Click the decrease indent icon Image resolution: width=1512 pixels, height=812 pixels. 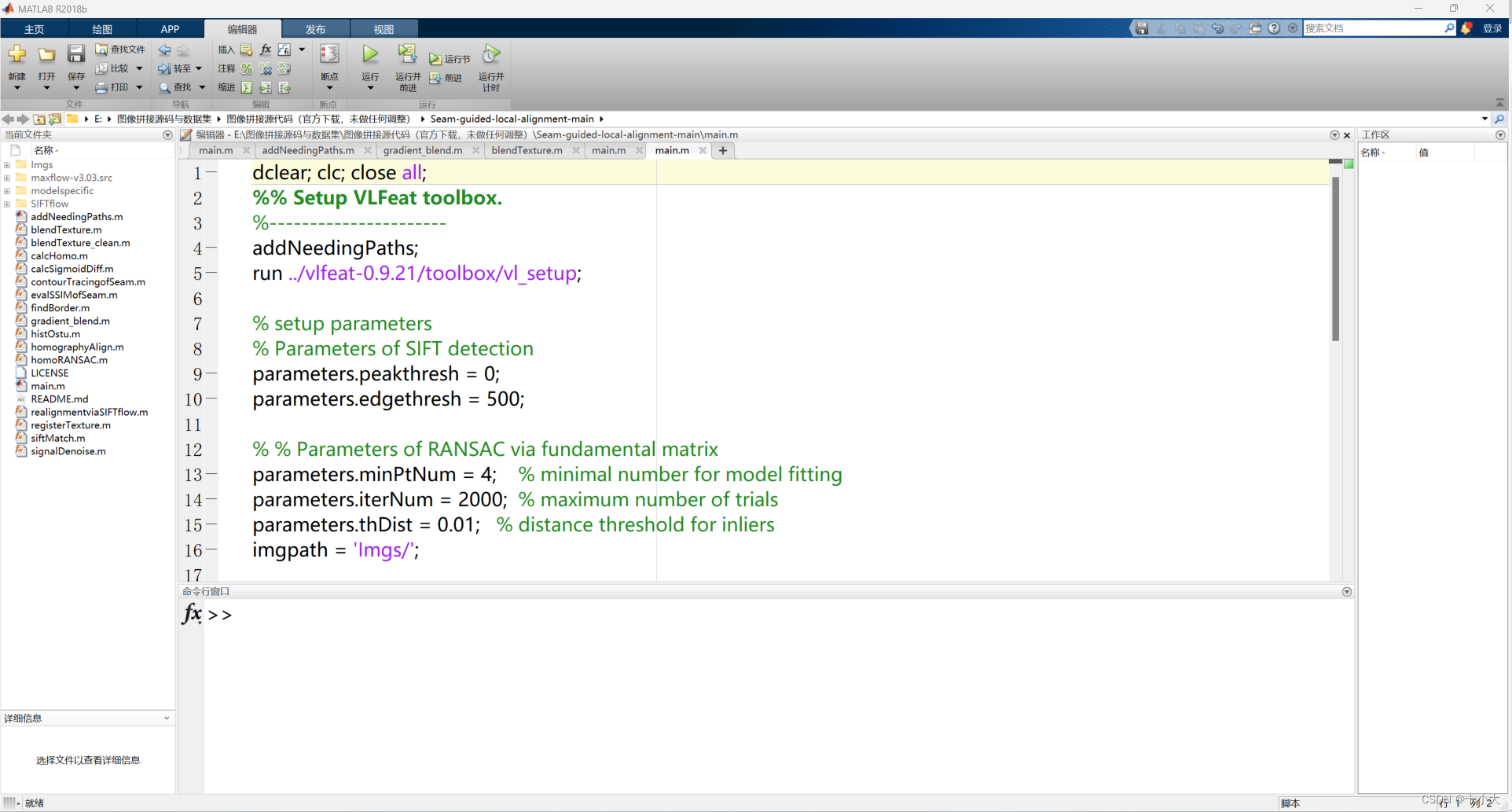tap(284, 87)
